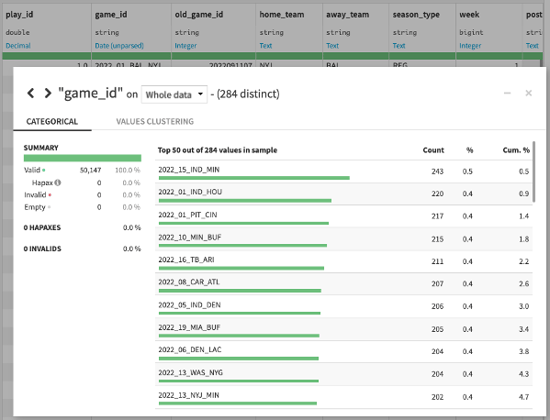
Task: Click the Decimal meaning under play_id
Action: tap(18, 46)
